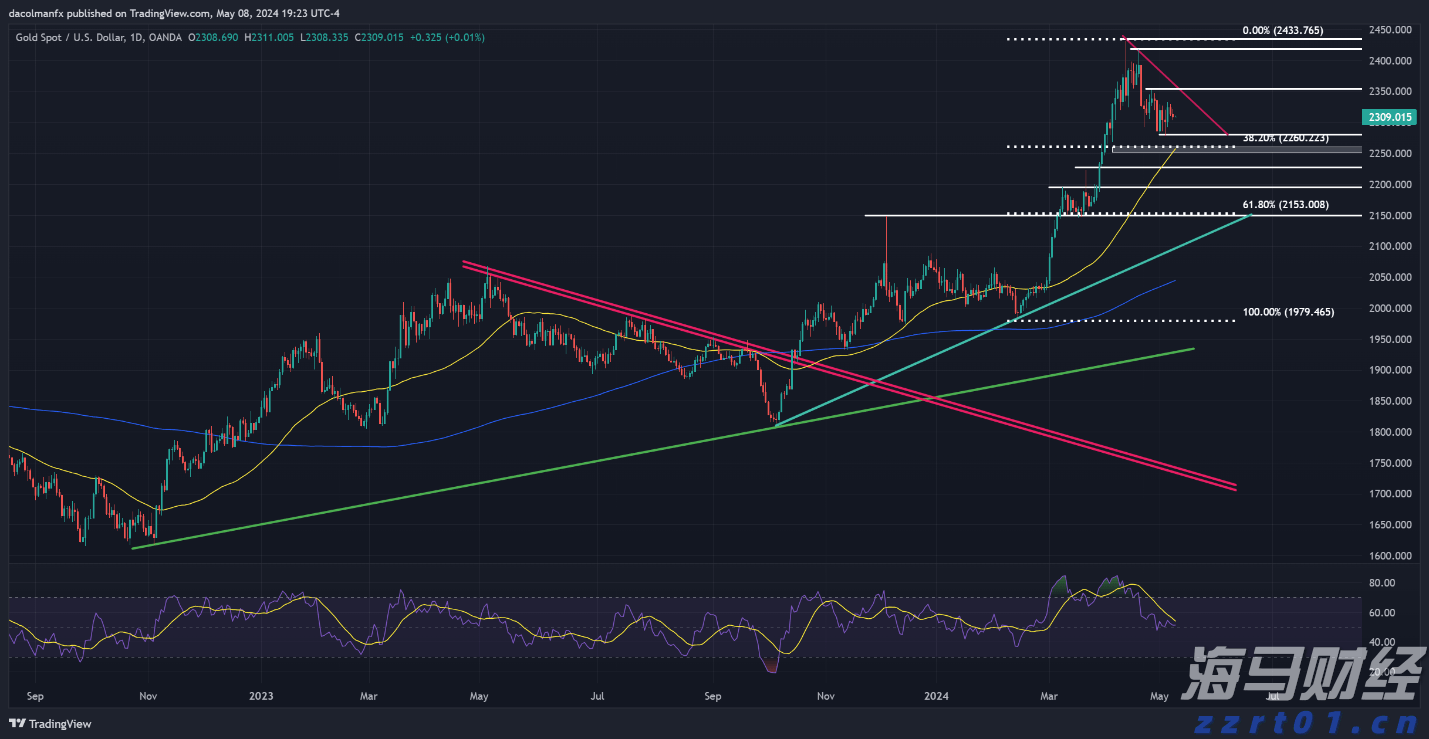Select the 61.80% (2153.008) Fibonacci label

1285,205
